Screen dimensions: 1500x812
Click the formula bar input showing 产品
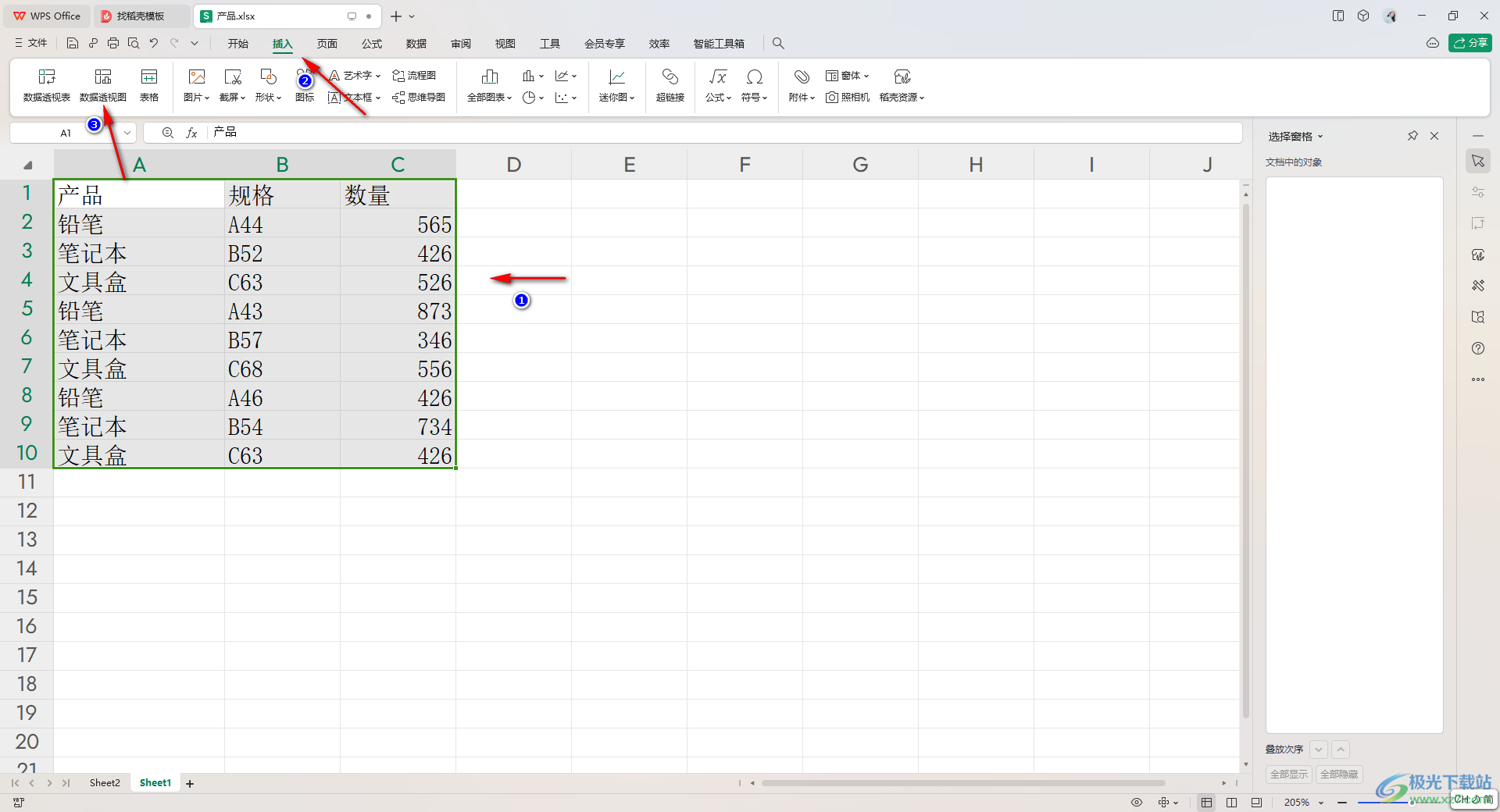tap(725, 133)
